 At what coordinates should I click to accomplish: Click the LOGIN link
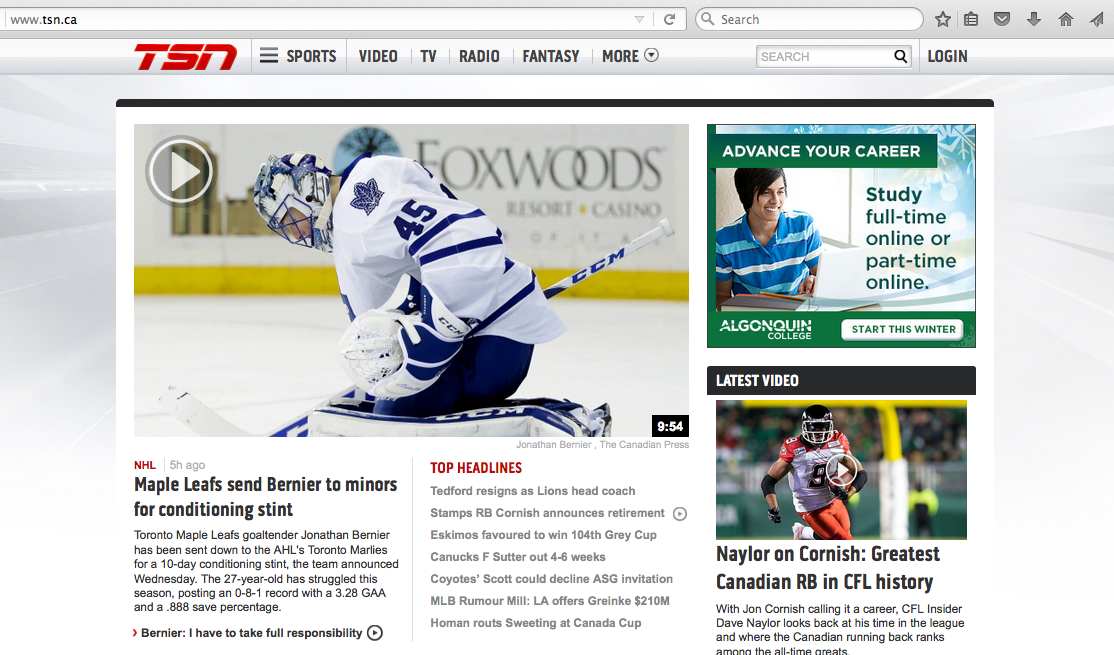tap(947, 56)
